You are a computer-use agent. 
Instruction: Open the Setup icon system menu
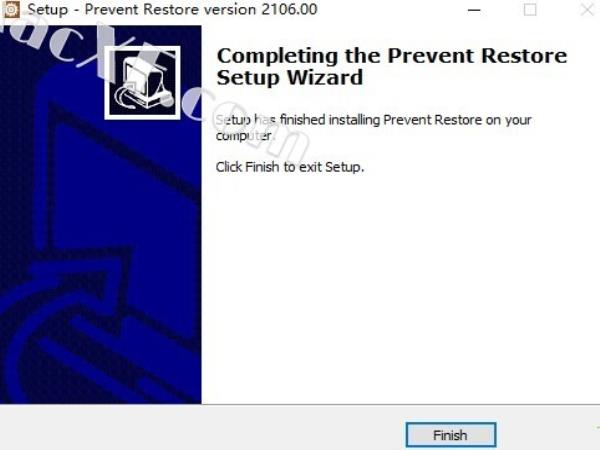click(10, 9)
